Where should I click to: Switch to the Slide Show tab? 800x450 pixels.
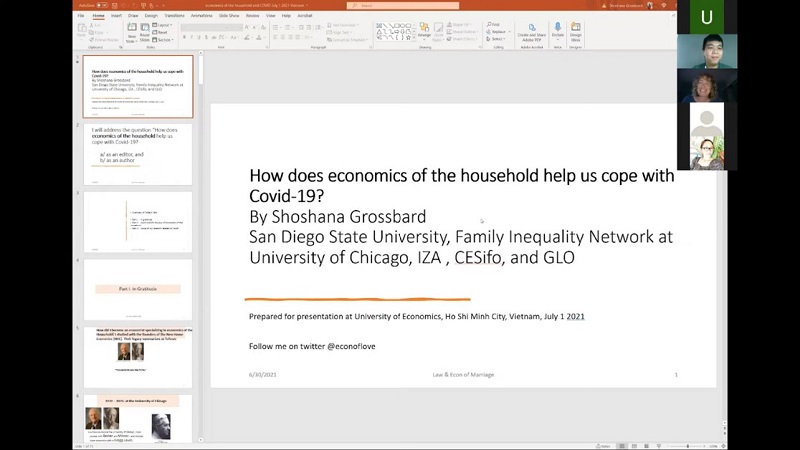(229, 16)
